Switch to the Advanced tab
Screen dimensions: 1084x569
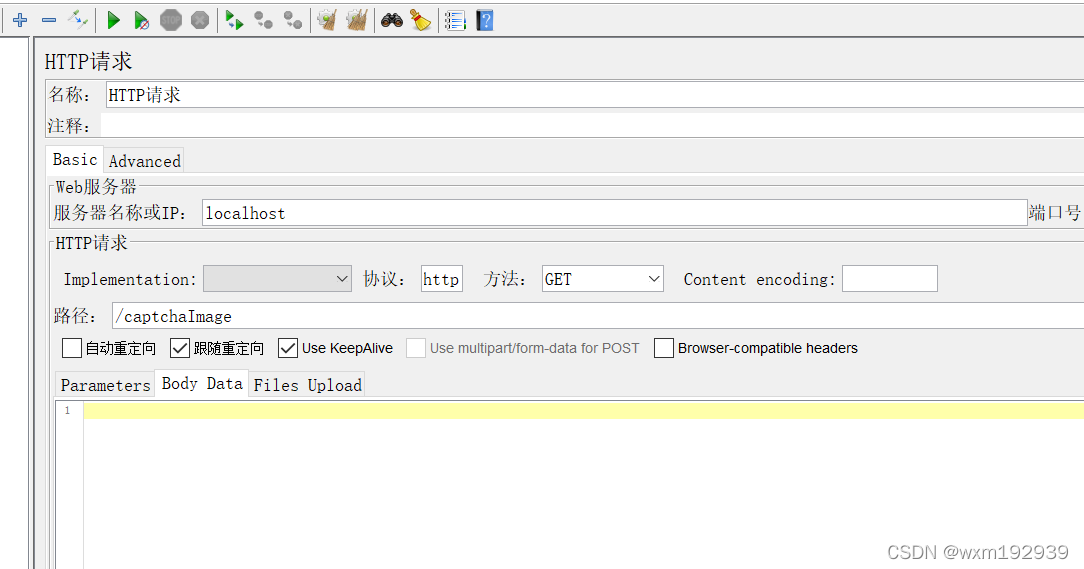[x=144, y=161]
